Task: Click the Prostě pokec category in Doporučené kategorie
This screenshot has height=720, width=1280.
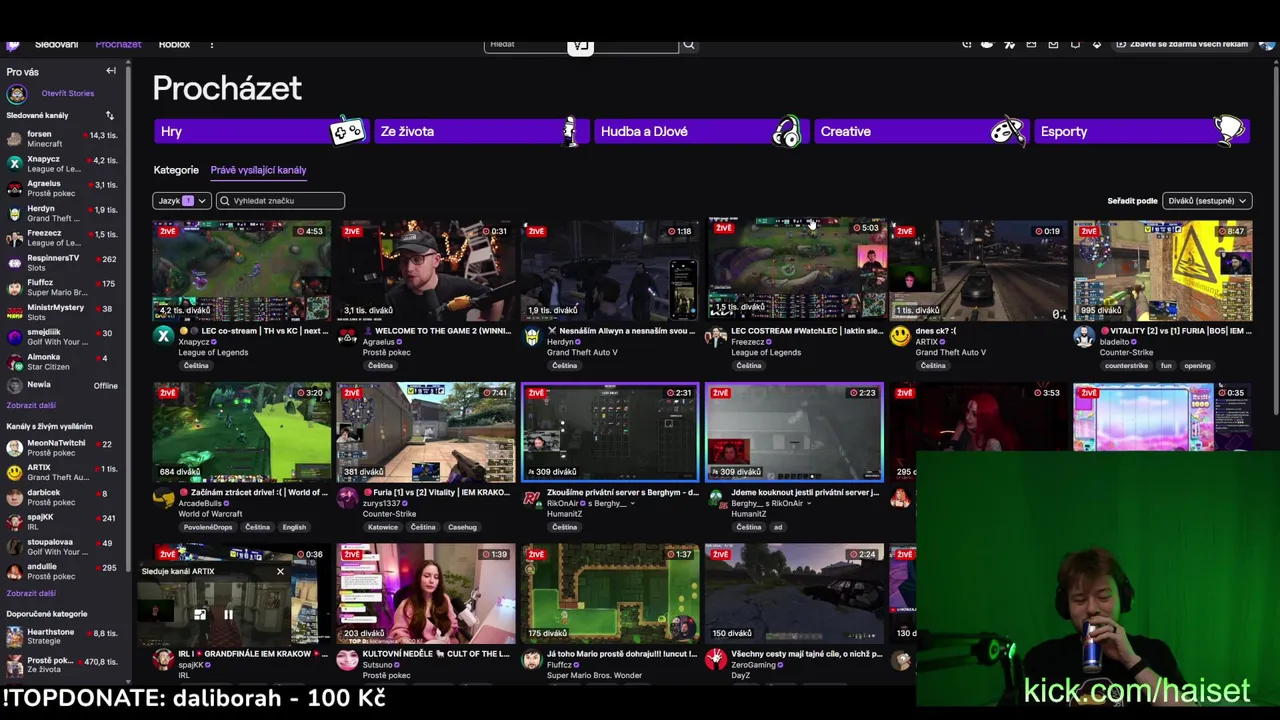Action: click(62, 664)
